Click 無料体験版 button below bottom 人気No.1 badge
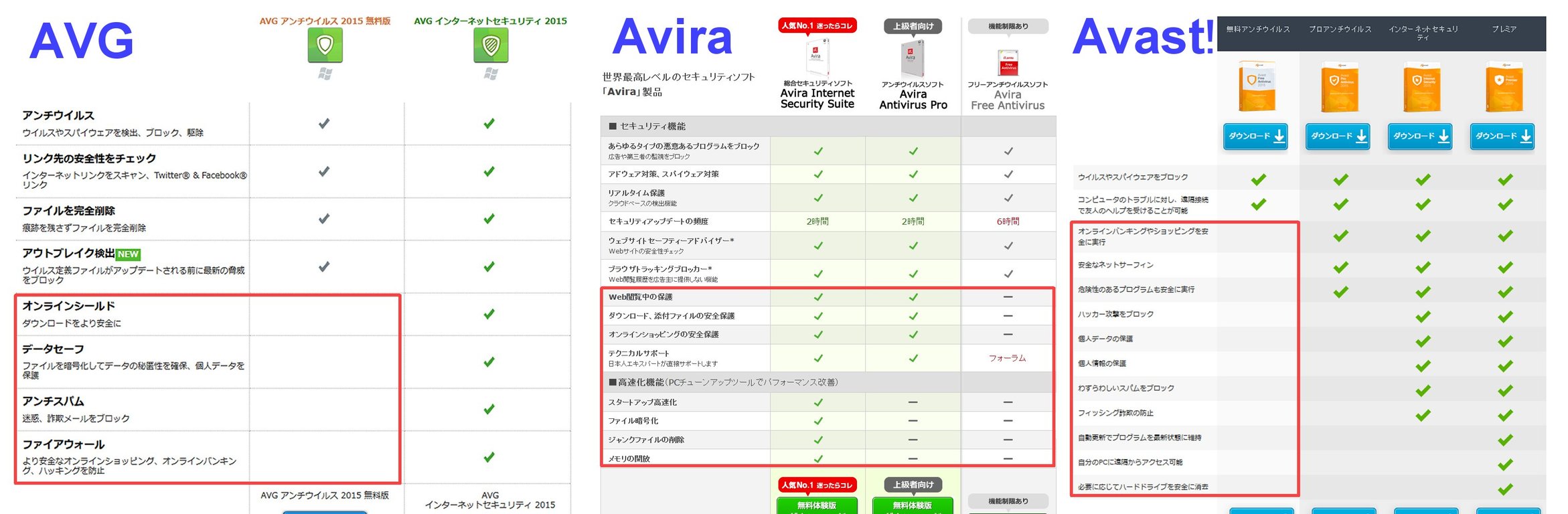Viewport: 1568px width, 514px height. pos(817,505)
